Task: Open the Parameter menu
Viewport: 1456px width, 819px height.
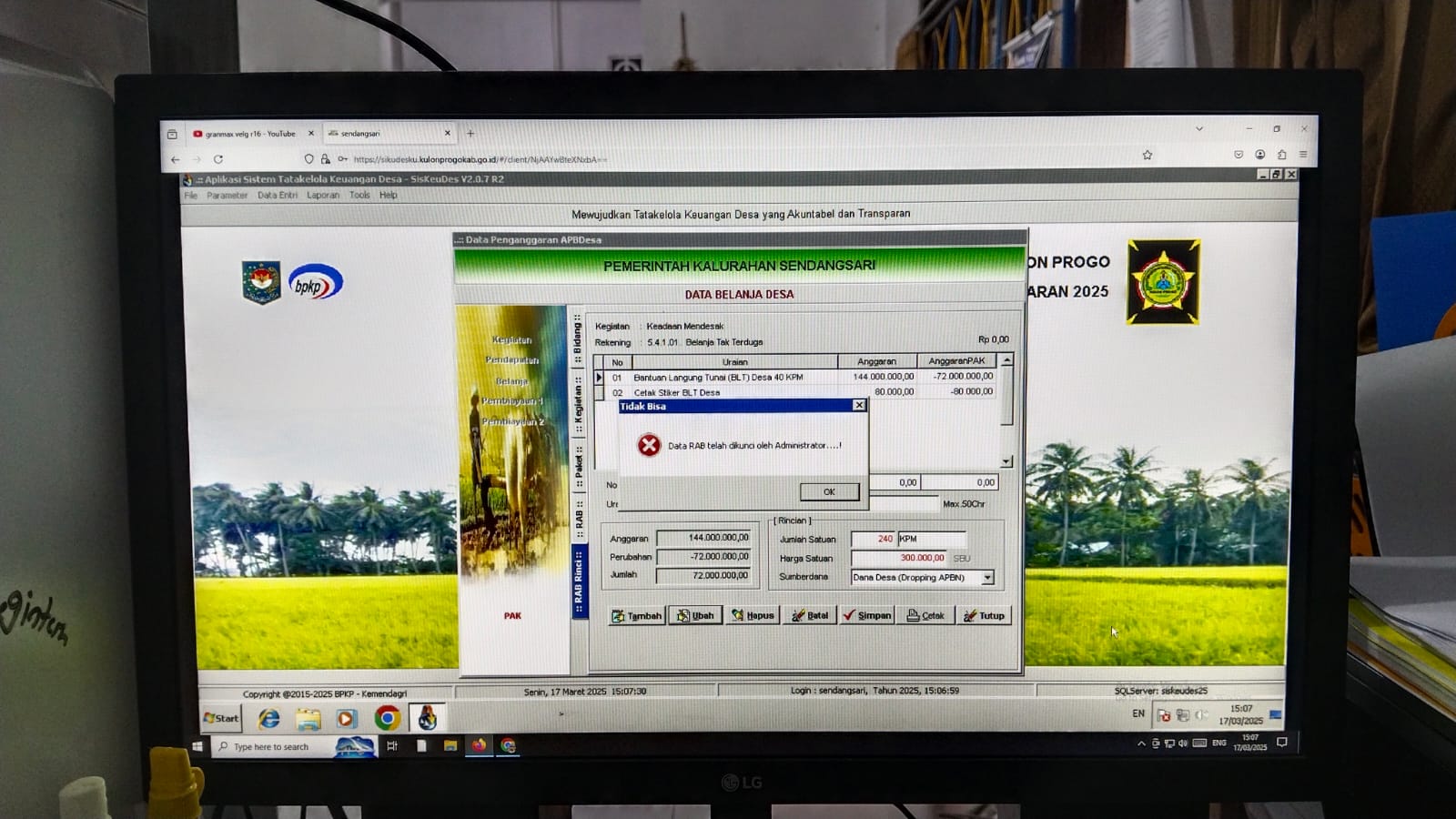Action: pyautogui.click(x=227, y=196)
